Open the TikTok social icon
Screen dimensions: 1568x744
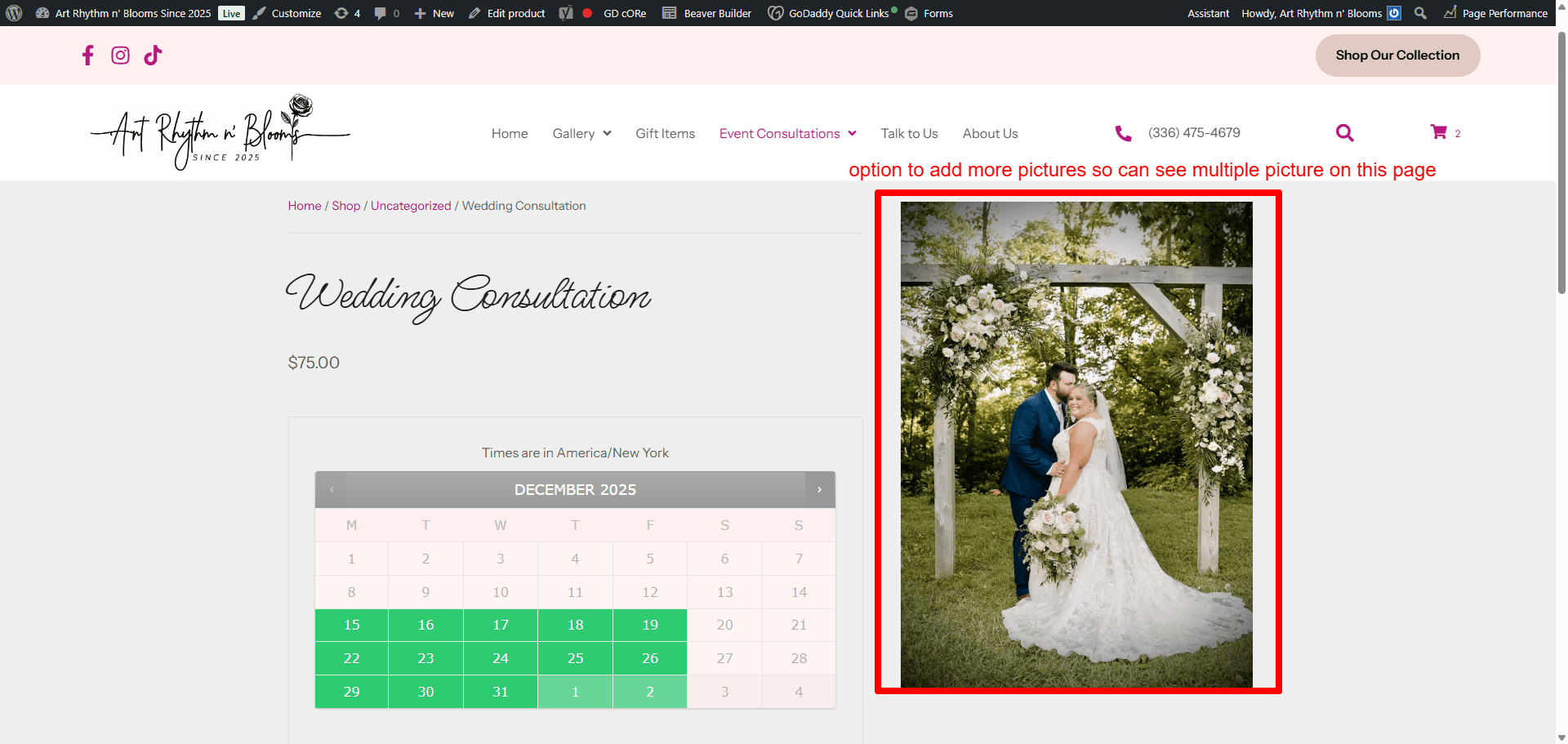tap(153, 56)
